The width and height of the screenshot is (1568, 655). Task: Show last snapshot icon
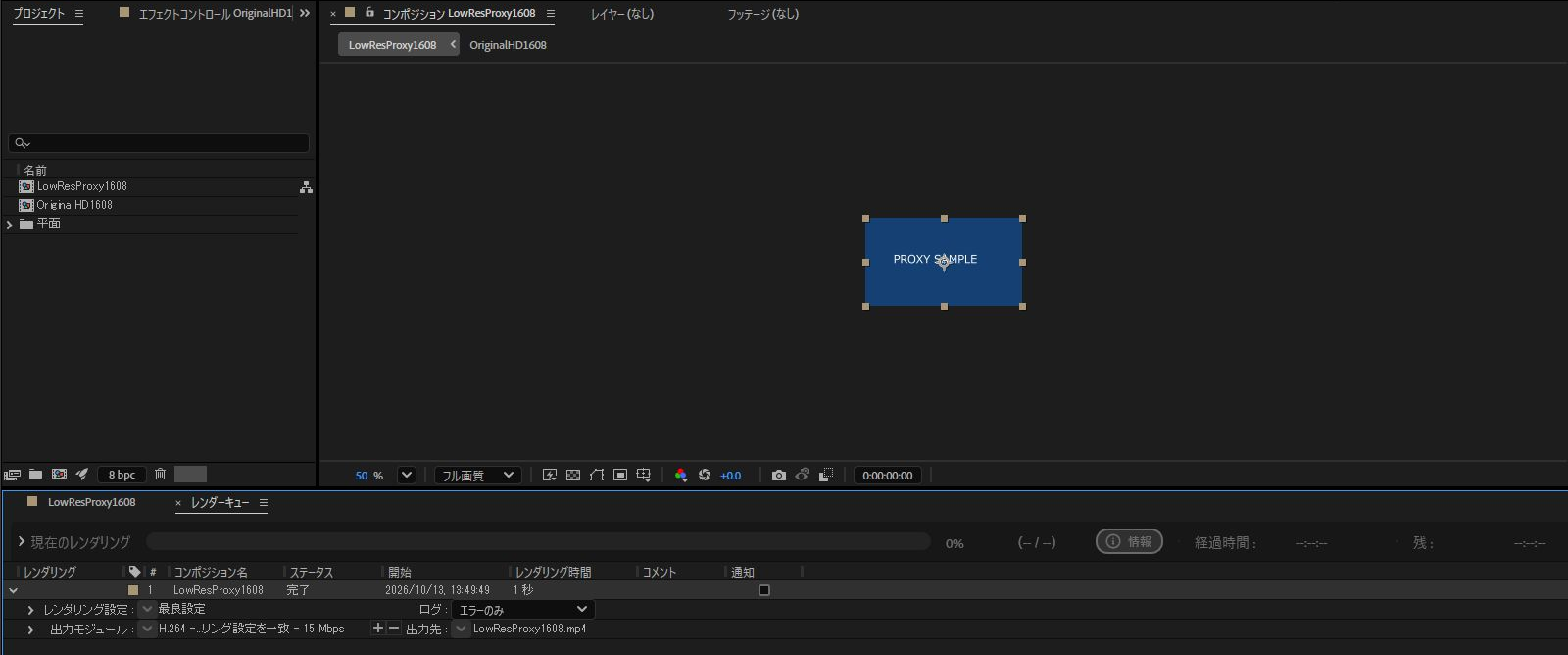[803, 476]
